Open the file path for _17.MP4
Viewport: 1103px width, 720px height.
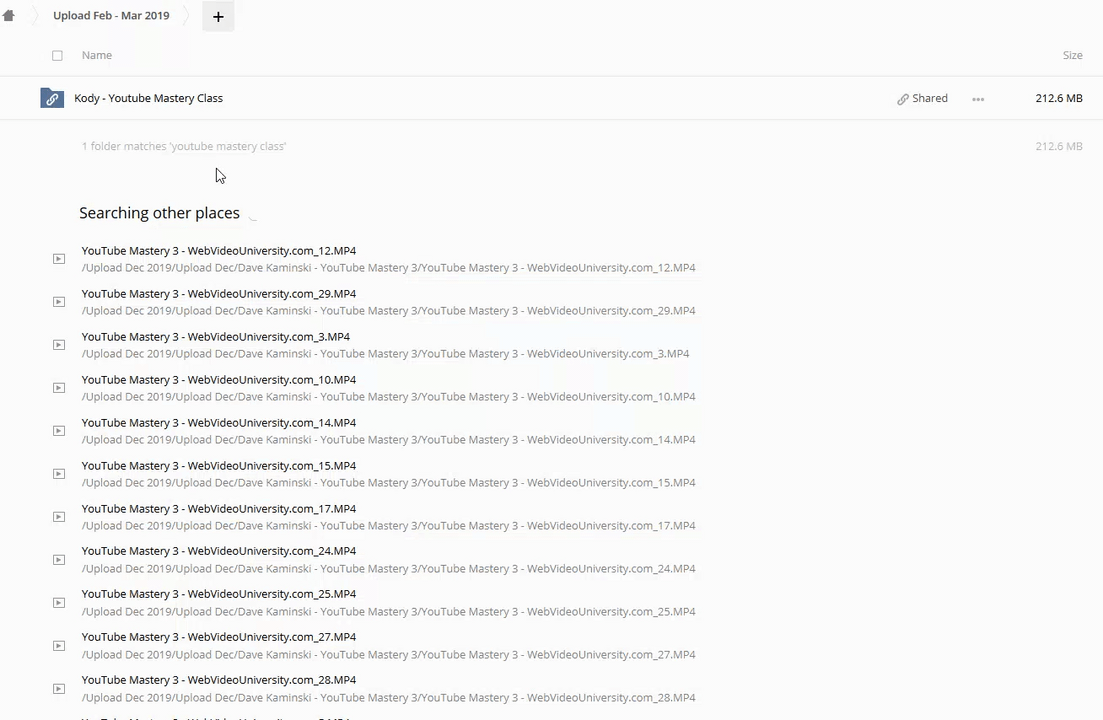pos(388,526)
